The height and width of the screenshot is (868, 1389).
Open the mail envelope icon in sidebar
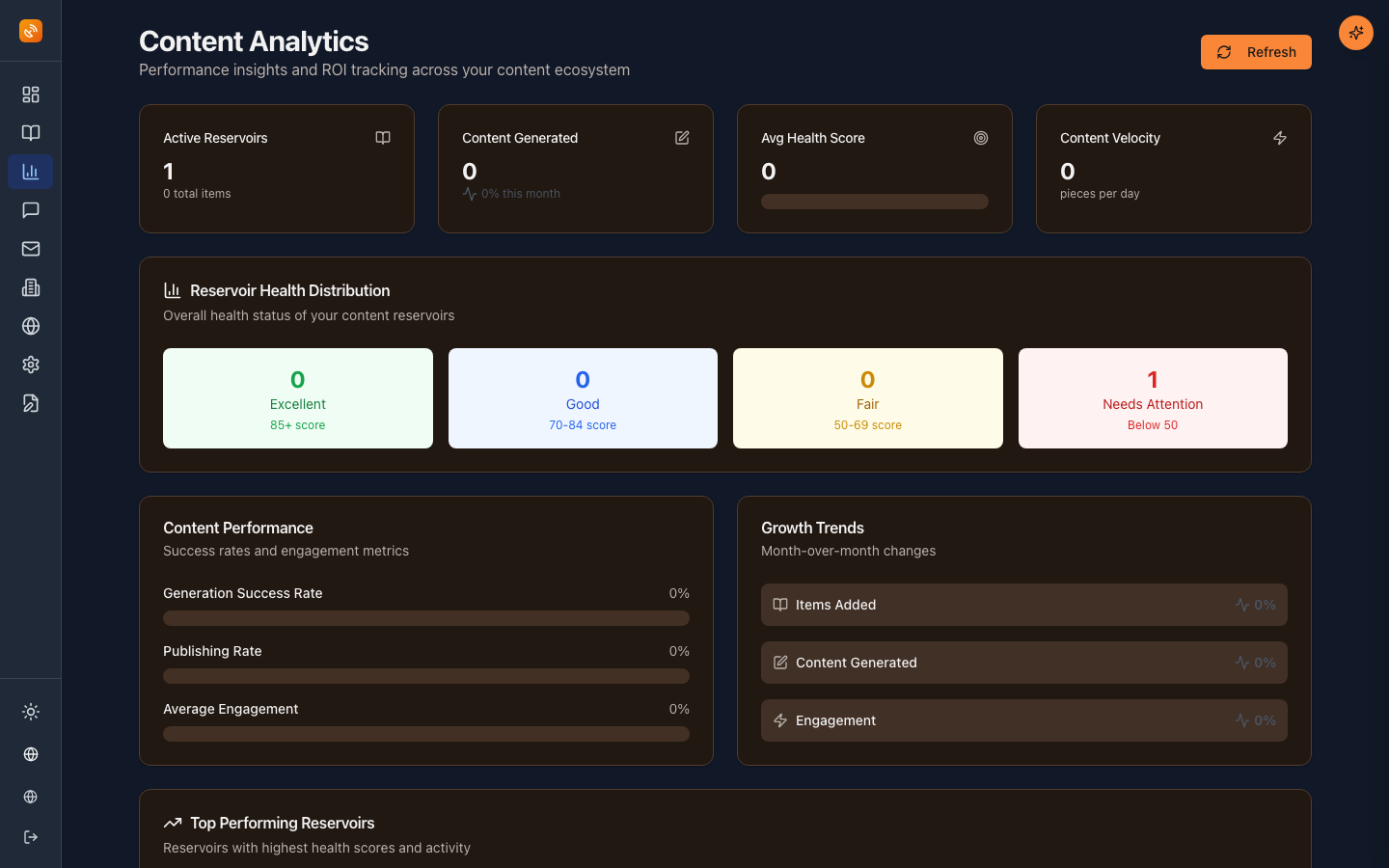pos(30,249)
